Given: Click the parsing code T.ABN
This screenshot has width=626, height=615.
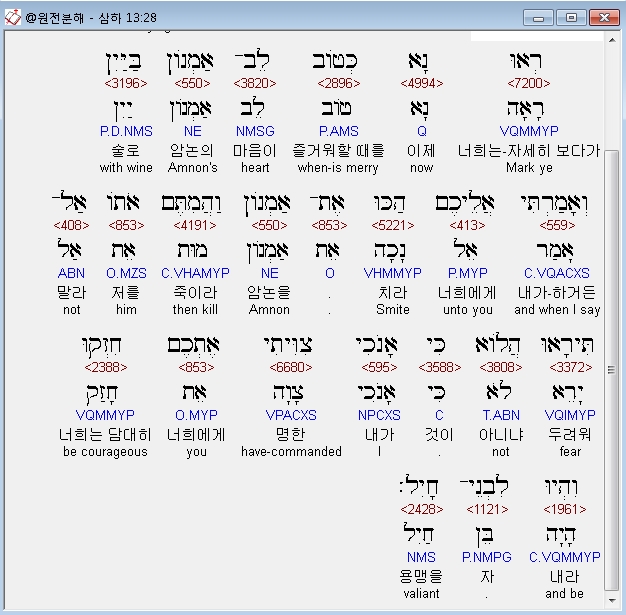Looking at the screenshot, I should pos(501,415).
